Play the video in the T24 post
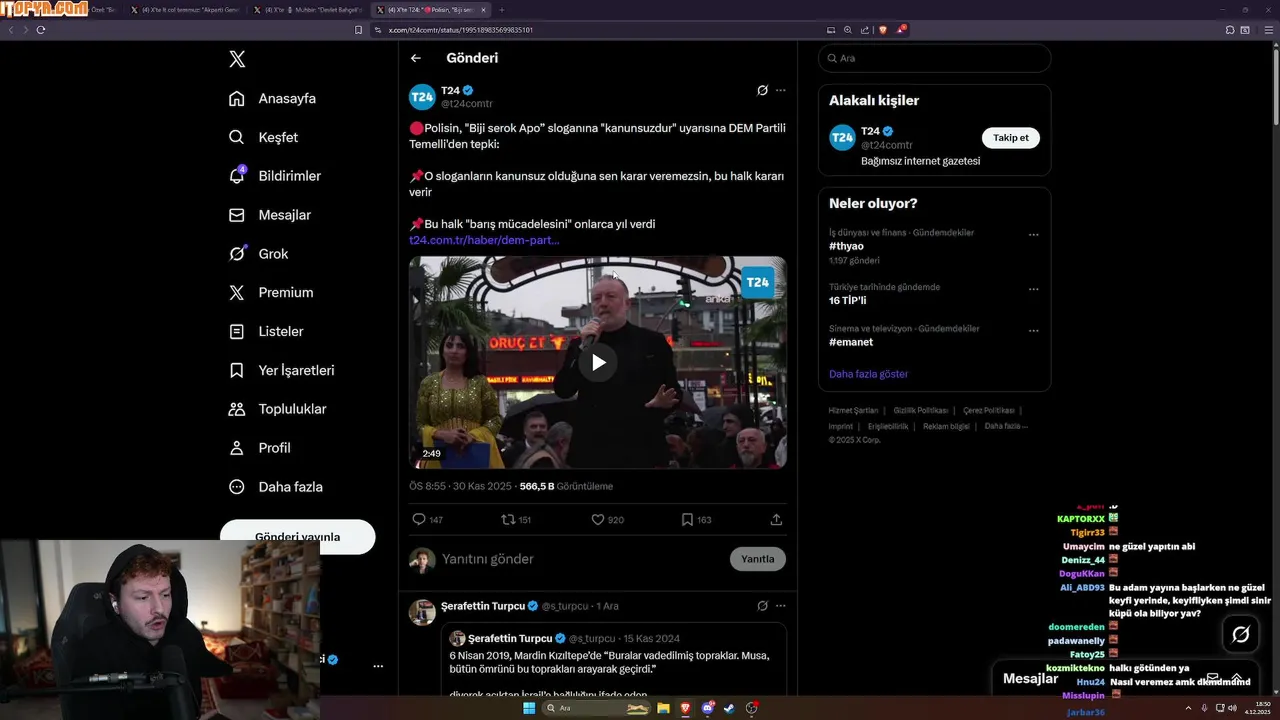1280x720 pixels. coord(598,362)
